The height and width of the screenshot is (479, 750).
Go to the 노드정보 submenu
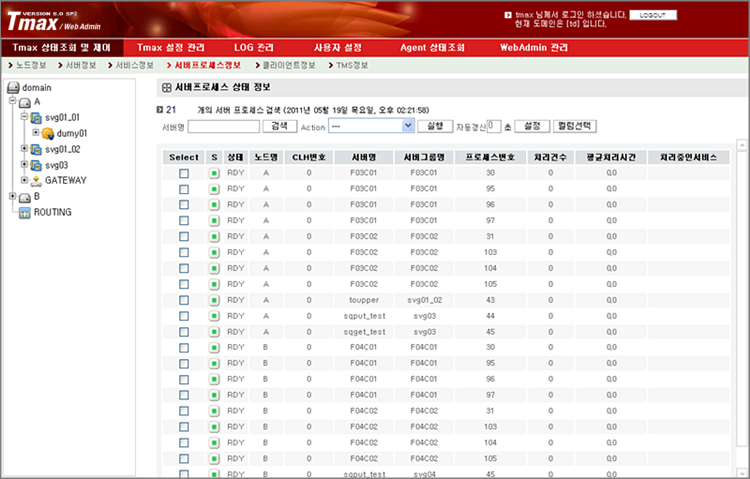point(31,66)
